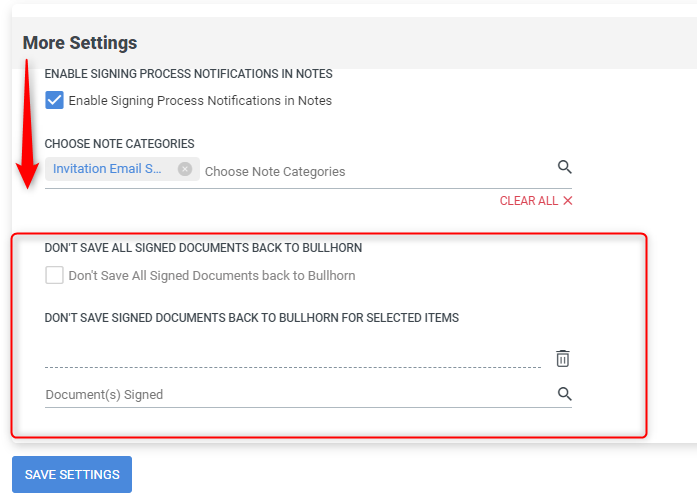Click the Don't Save All Signed Documents label text
This screenshot has height=501, width=697.
point(212,276)
